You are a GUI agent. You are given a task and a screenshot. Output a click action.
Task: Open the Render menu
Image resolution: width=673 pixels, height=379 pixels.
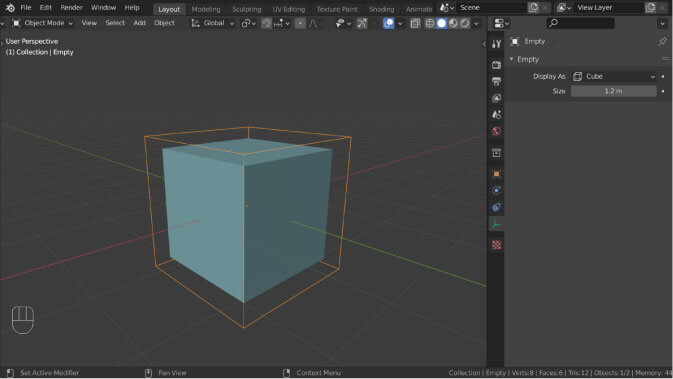pyautogui.click(x=71, y=8)
